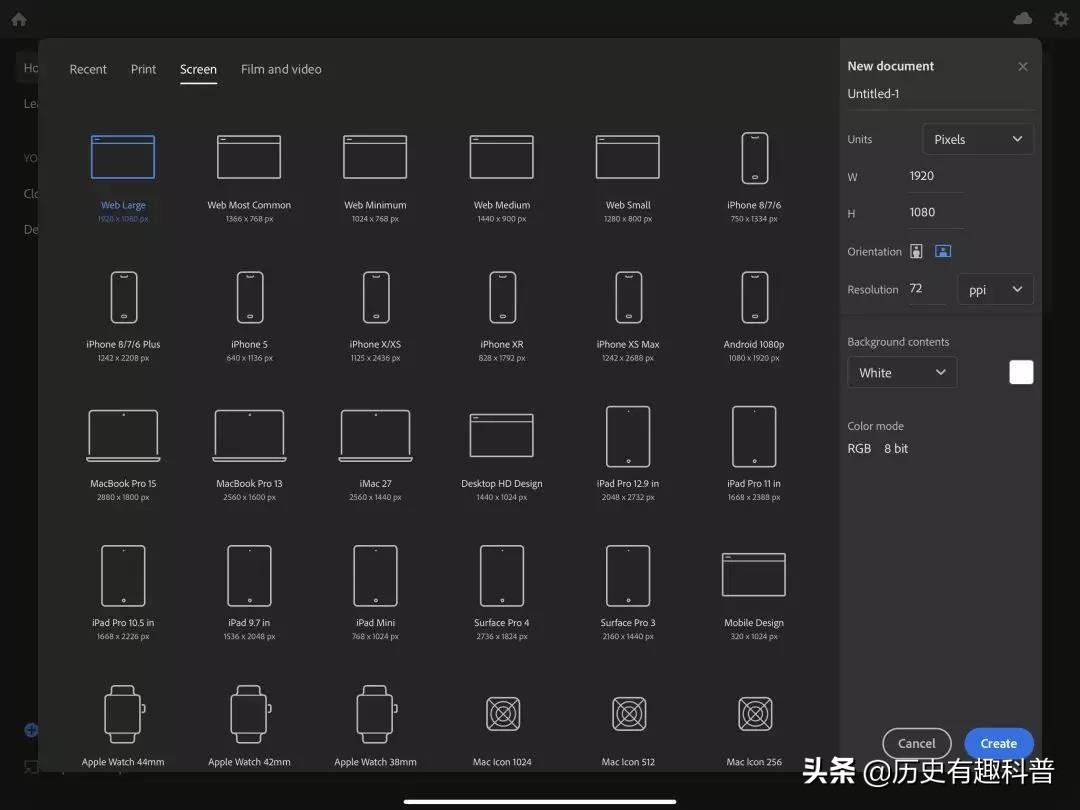Switch orientation to portrait
Screen dimensions: 1080x810
pyautogui.click(x=916, y=251)
